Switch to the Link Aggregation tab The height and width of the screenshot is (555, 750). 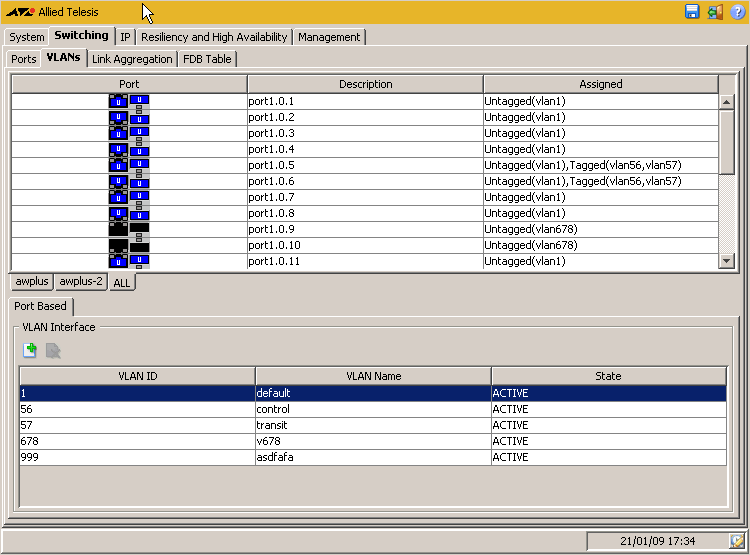[132, 59]
